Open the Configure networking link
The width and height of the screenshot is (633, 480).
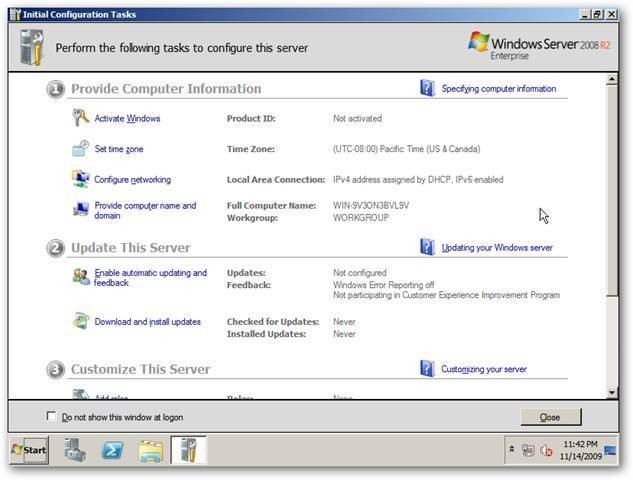pos(132,179)
